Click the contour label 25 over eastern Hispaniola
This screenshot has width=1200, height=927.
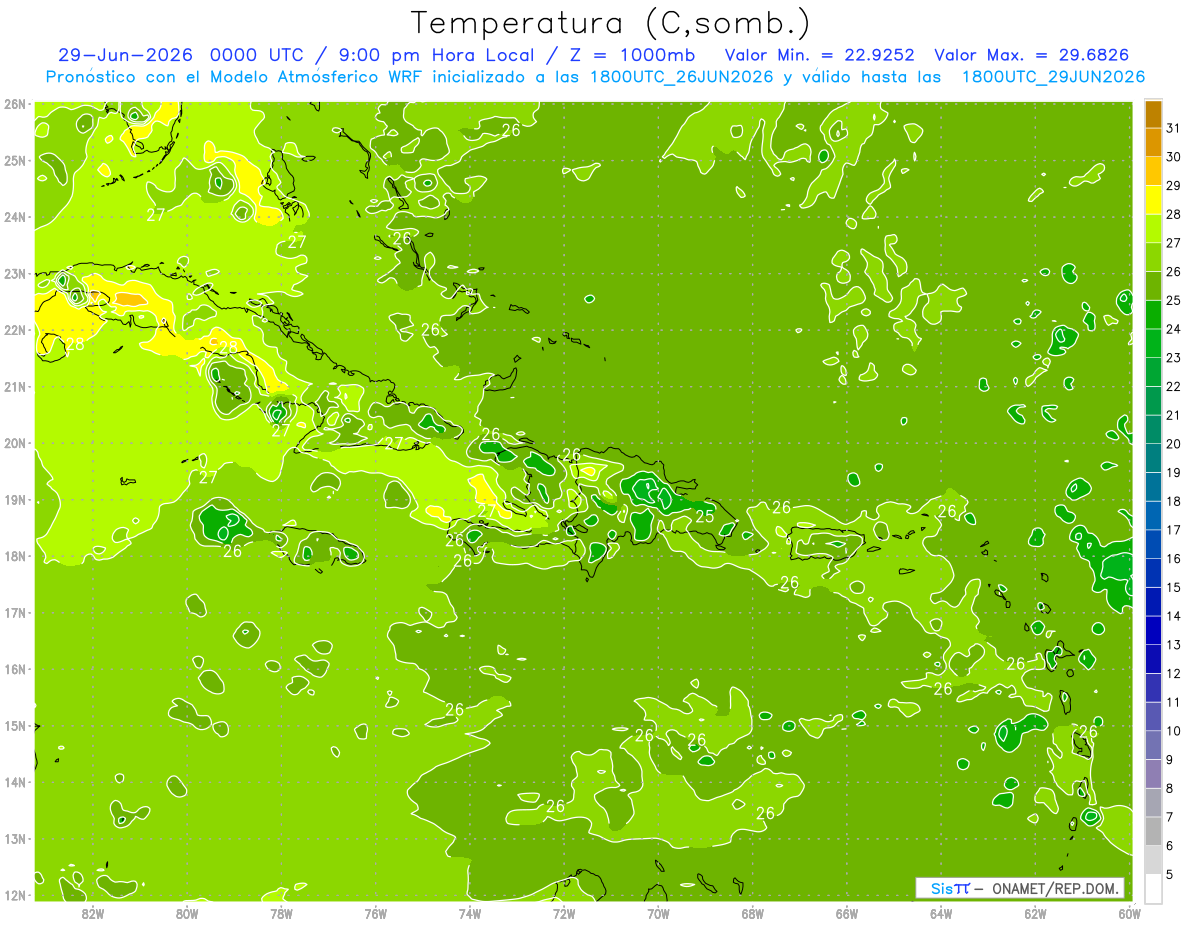pyautogui.click(x=705, y=516)
